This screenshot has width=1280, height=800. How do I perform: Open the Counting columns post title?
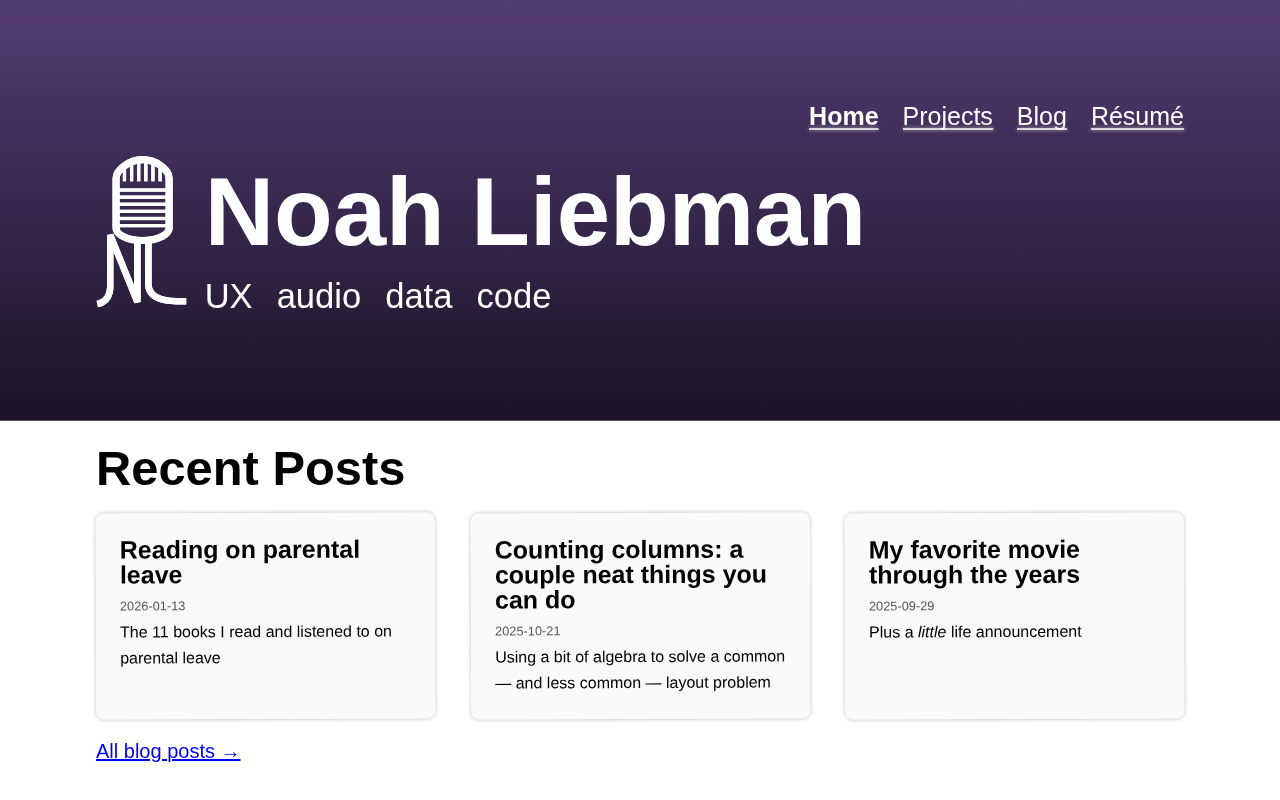(631, 575)
